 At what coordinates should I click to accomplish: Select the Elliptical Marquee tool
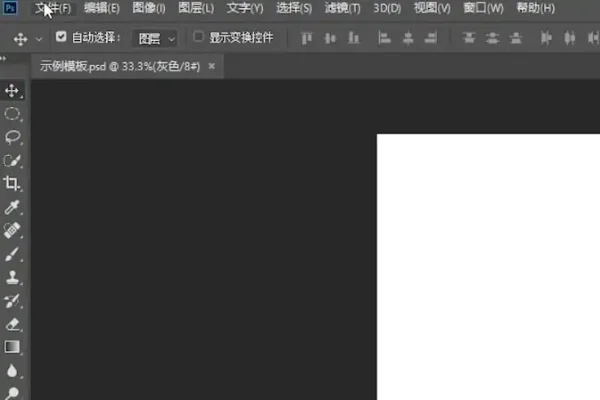click(x=13, y=114)
